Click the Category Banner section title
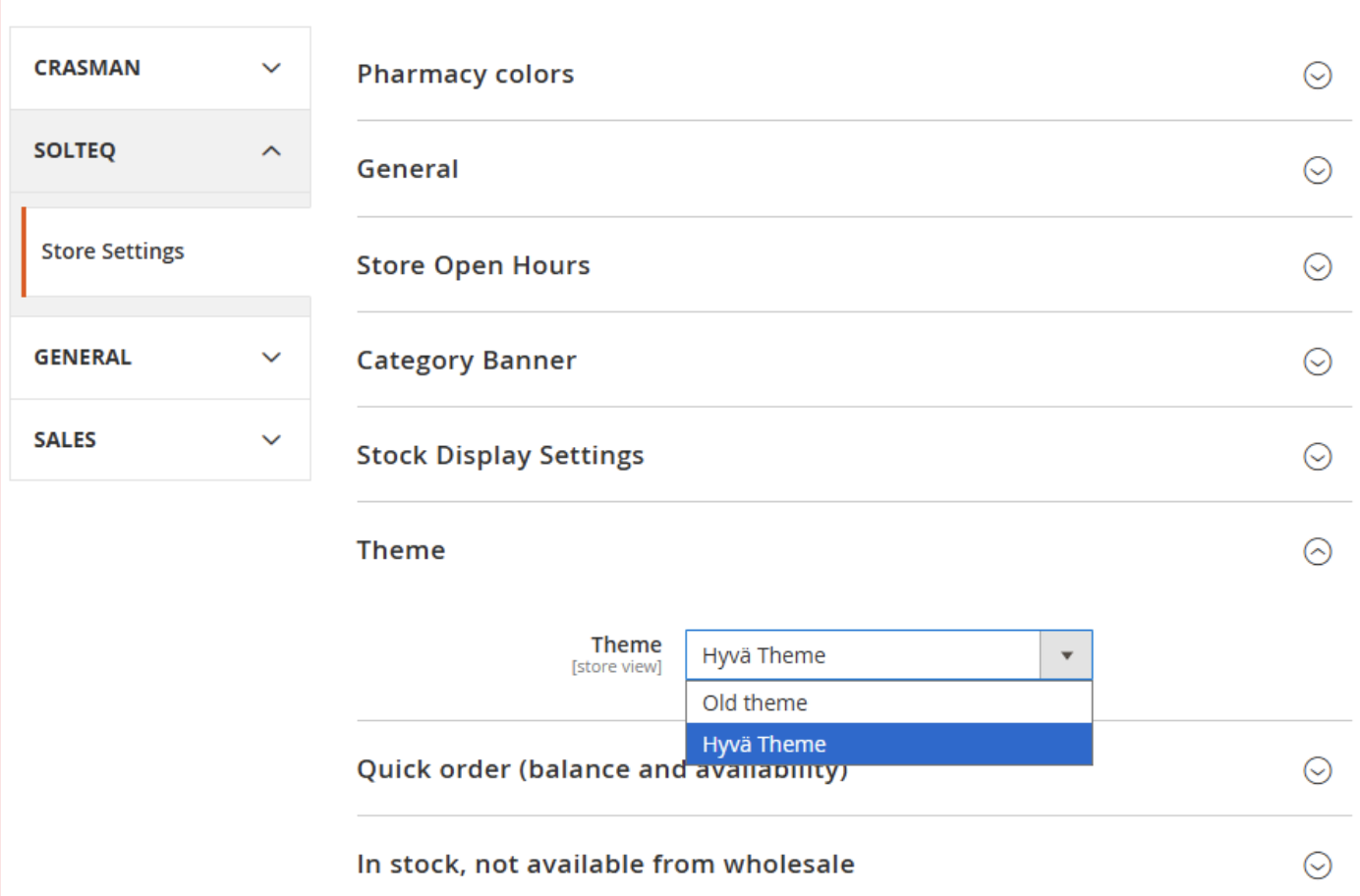 (467, 361)
